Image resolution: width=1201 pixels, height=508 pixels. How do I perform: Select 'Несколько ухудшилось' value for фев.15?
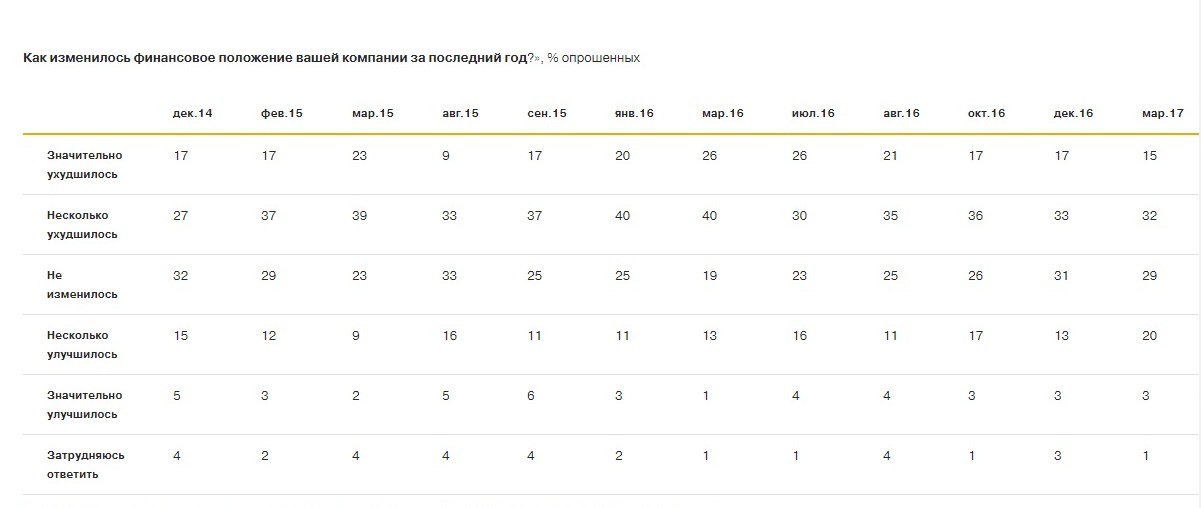tap(269, 215)
